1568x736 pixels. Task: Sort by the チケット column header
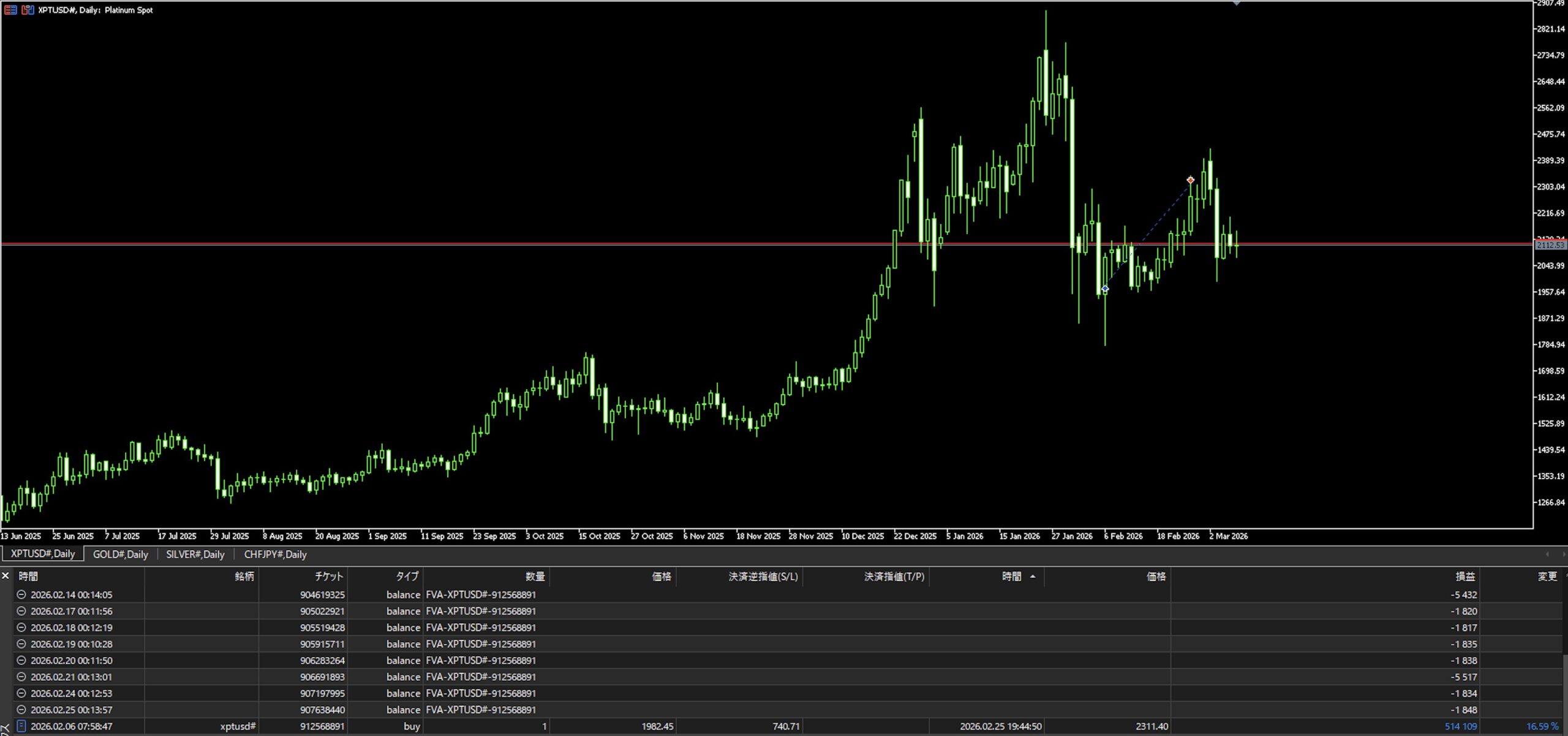click(329, 576)
